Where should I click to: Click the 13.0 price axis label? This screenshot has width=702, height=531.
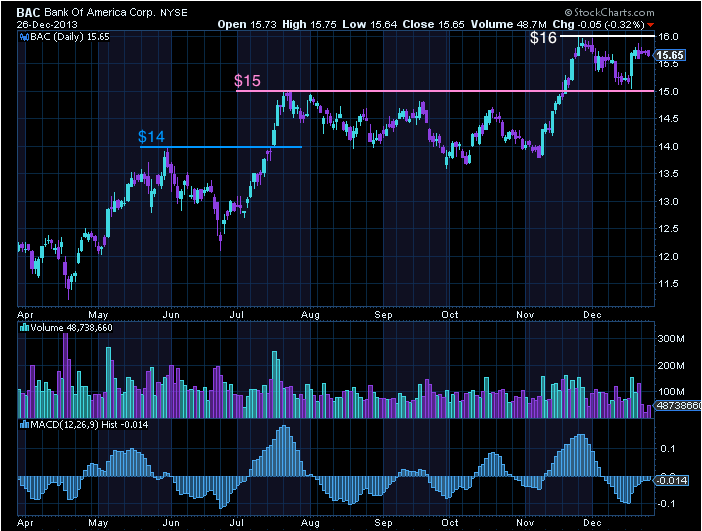(668, 201)
